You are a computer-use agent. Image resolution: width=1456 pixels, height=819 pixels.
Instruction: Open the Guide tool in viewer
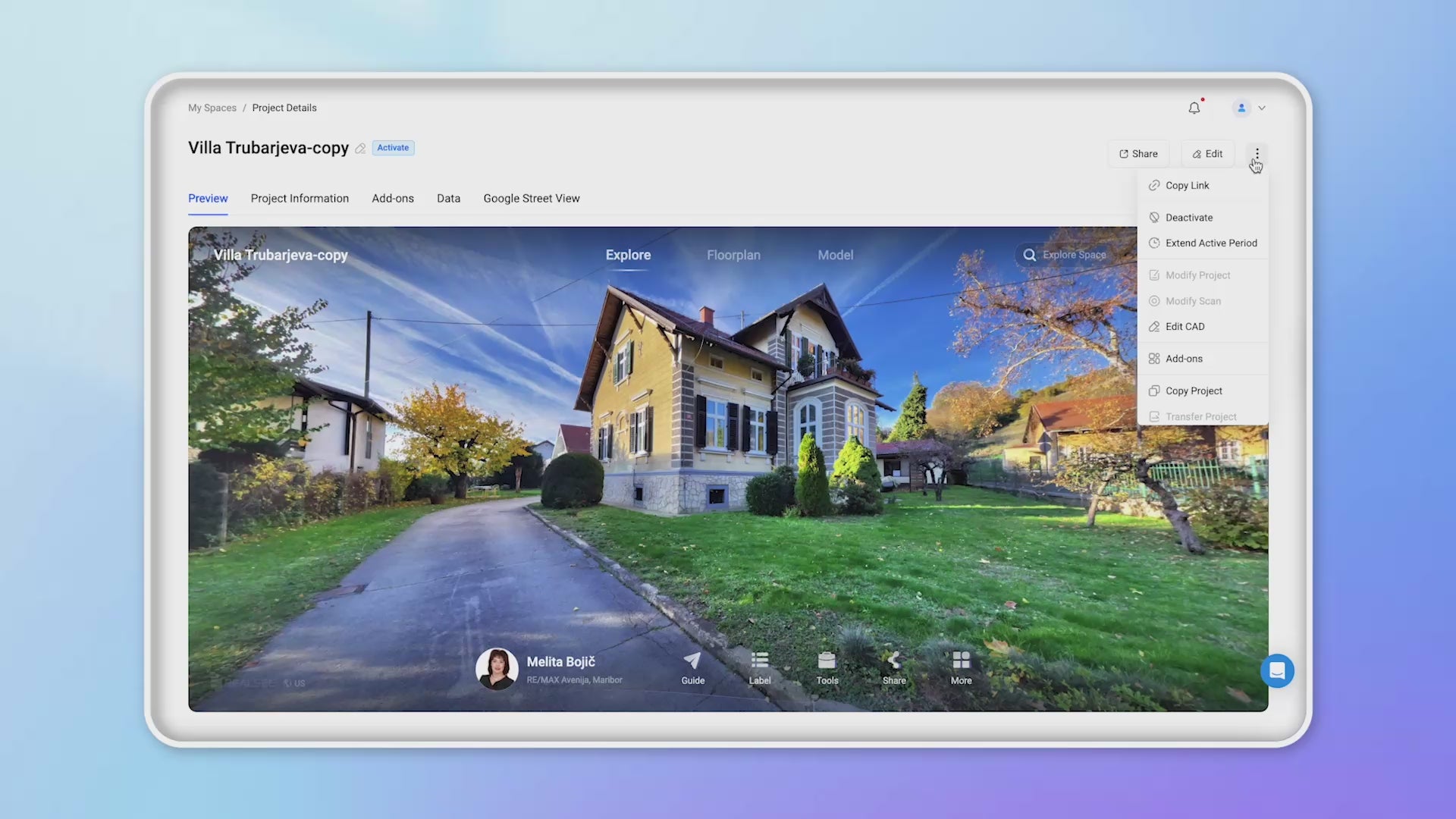click(x=692, y=668)
